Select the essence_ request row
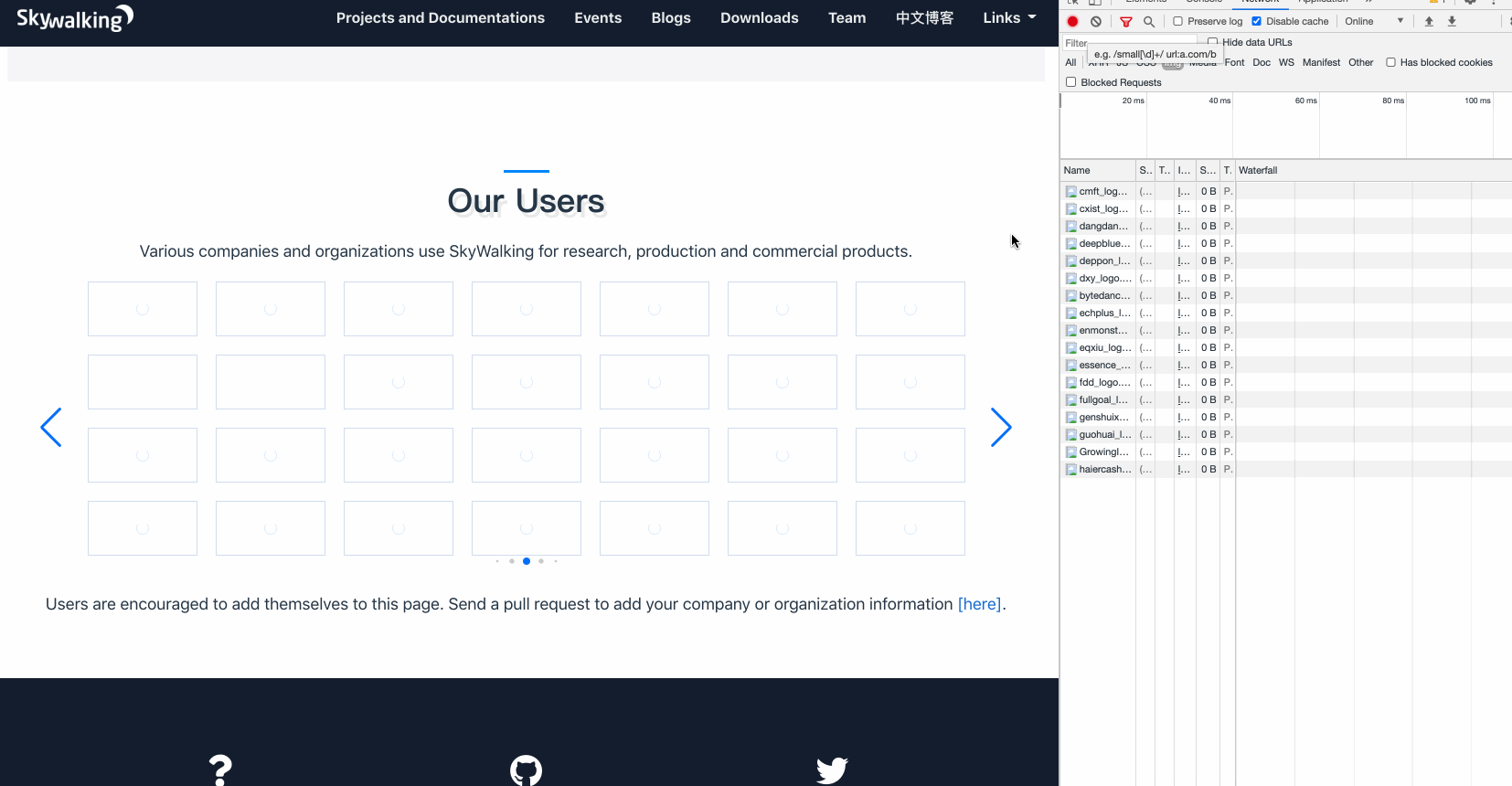The height and width of the screenshot is (786, 1512). pos(1286,365)
